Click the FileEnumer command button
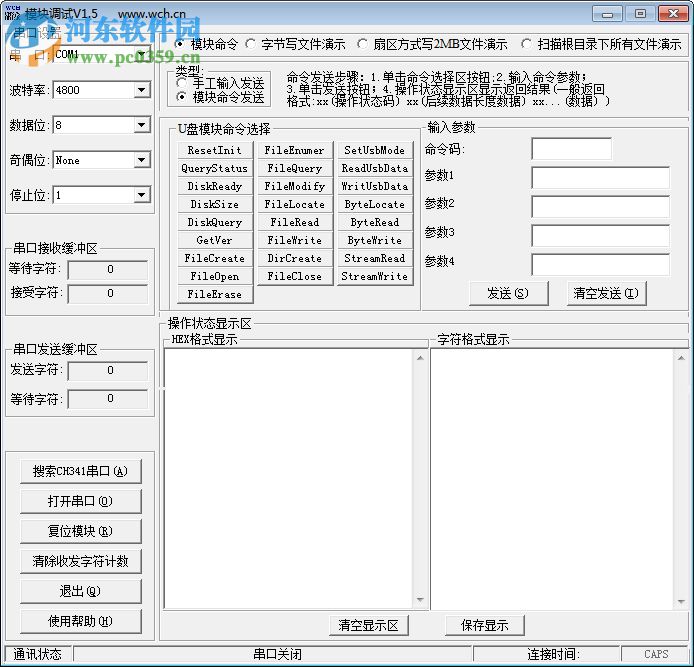 coord(295,150)
